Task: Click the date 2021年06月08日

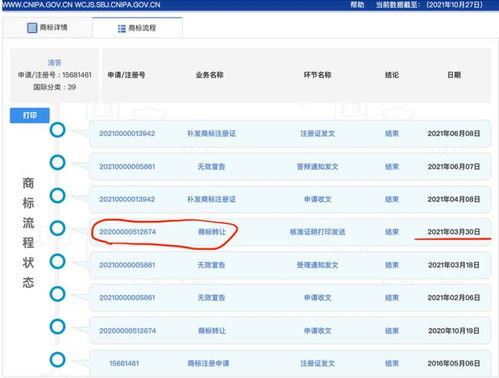Action: (454, 133)
